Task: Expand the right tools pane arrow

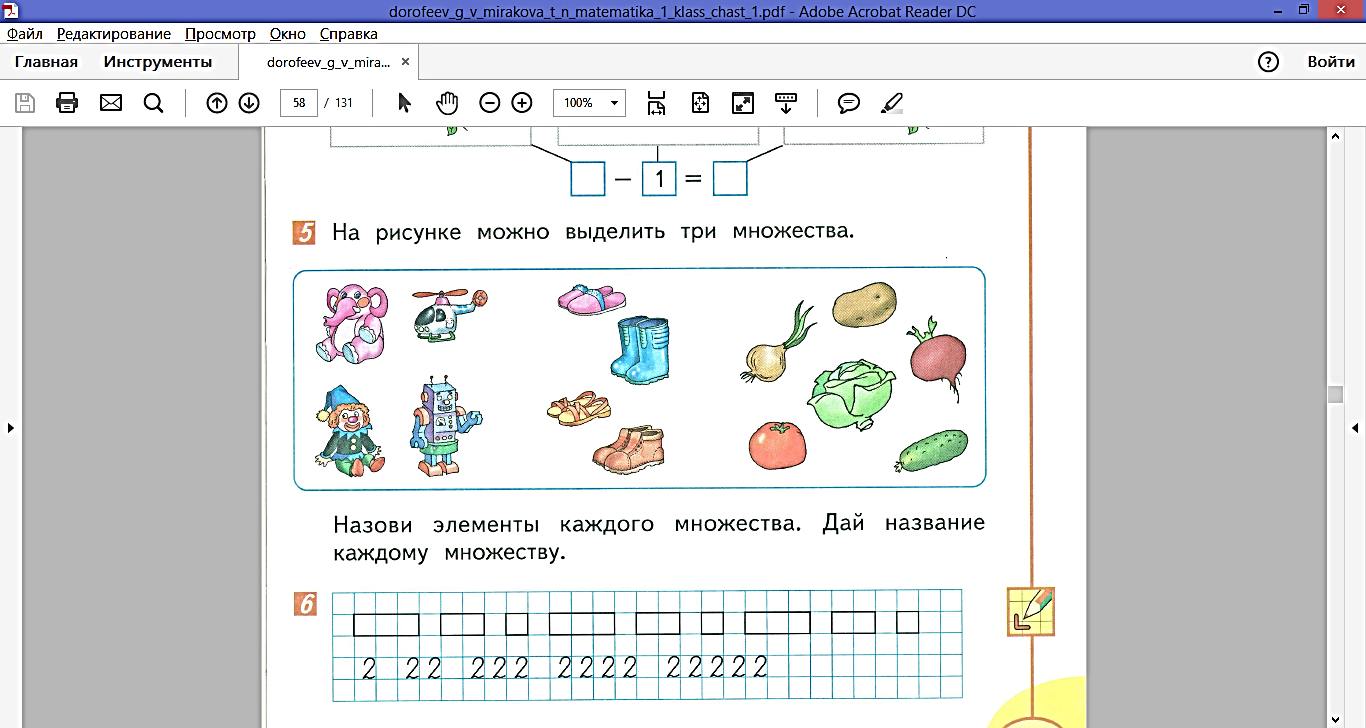Action: pyautogui.click(x=1355, y=428)
